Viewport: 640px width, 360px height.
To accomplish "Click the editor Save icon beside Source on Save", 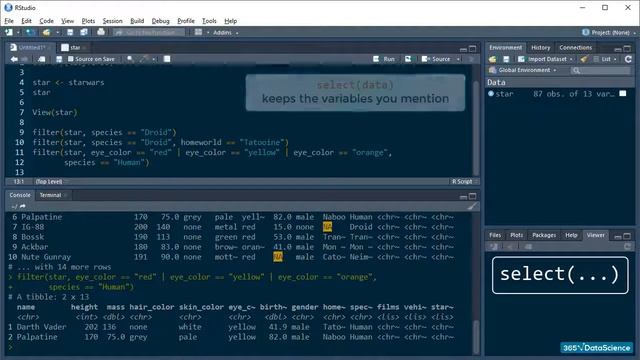I will pyautogui.click(x=59, y=59).
